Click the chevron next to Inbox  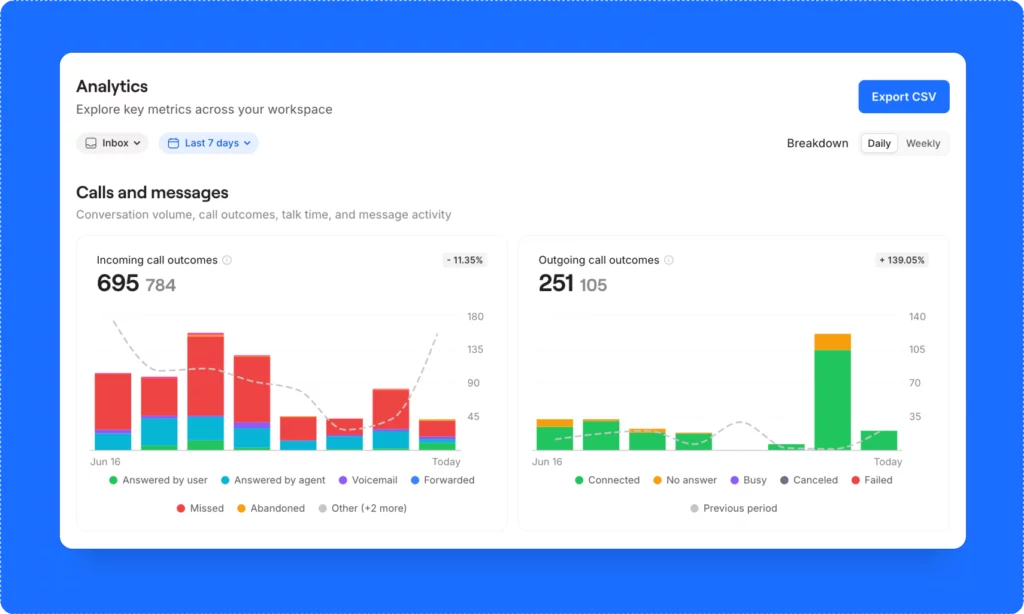(x=136, y=143)
